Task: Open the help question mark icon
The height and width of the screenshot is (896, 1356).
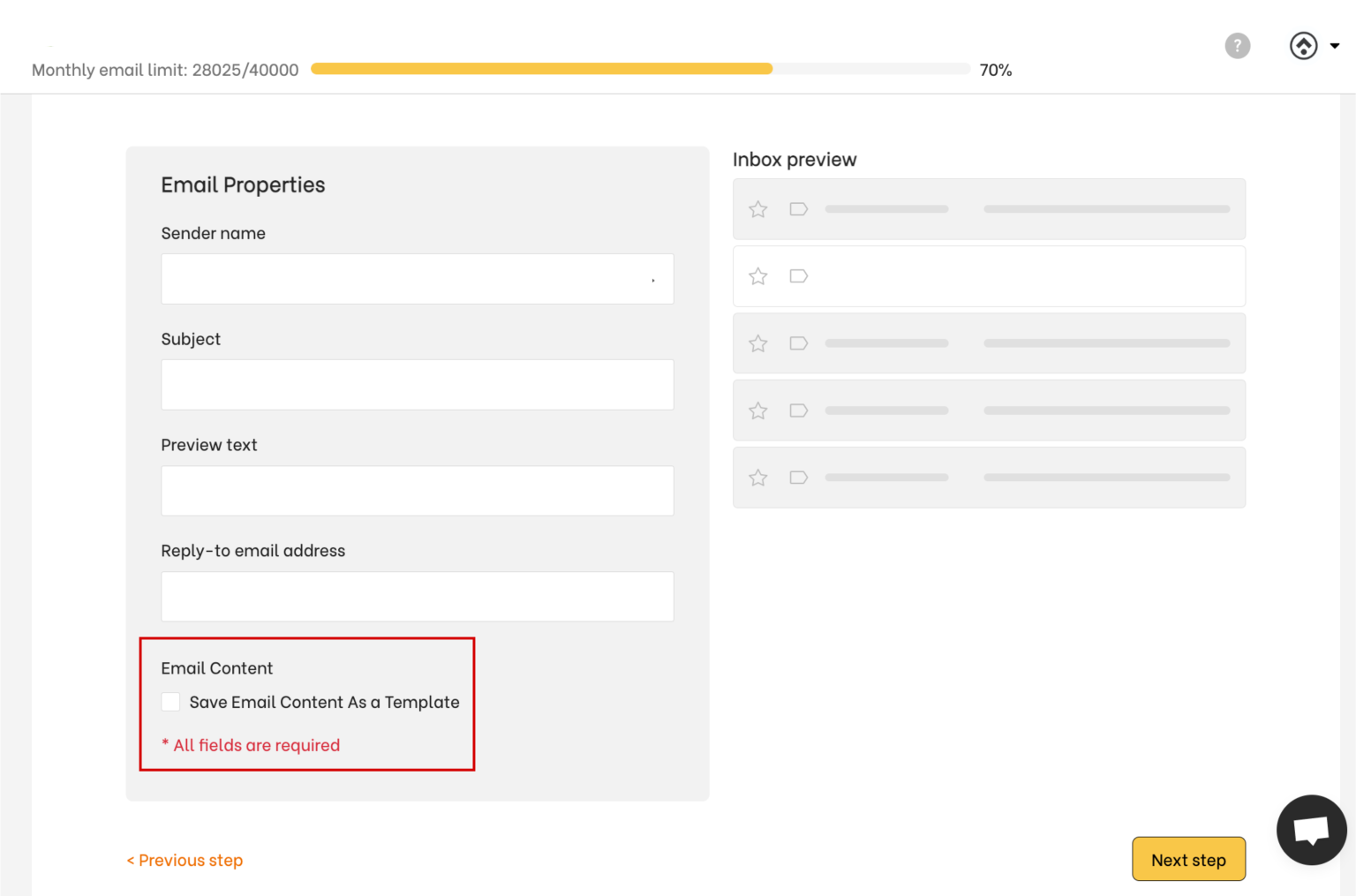Action: tap(1237, 46)
